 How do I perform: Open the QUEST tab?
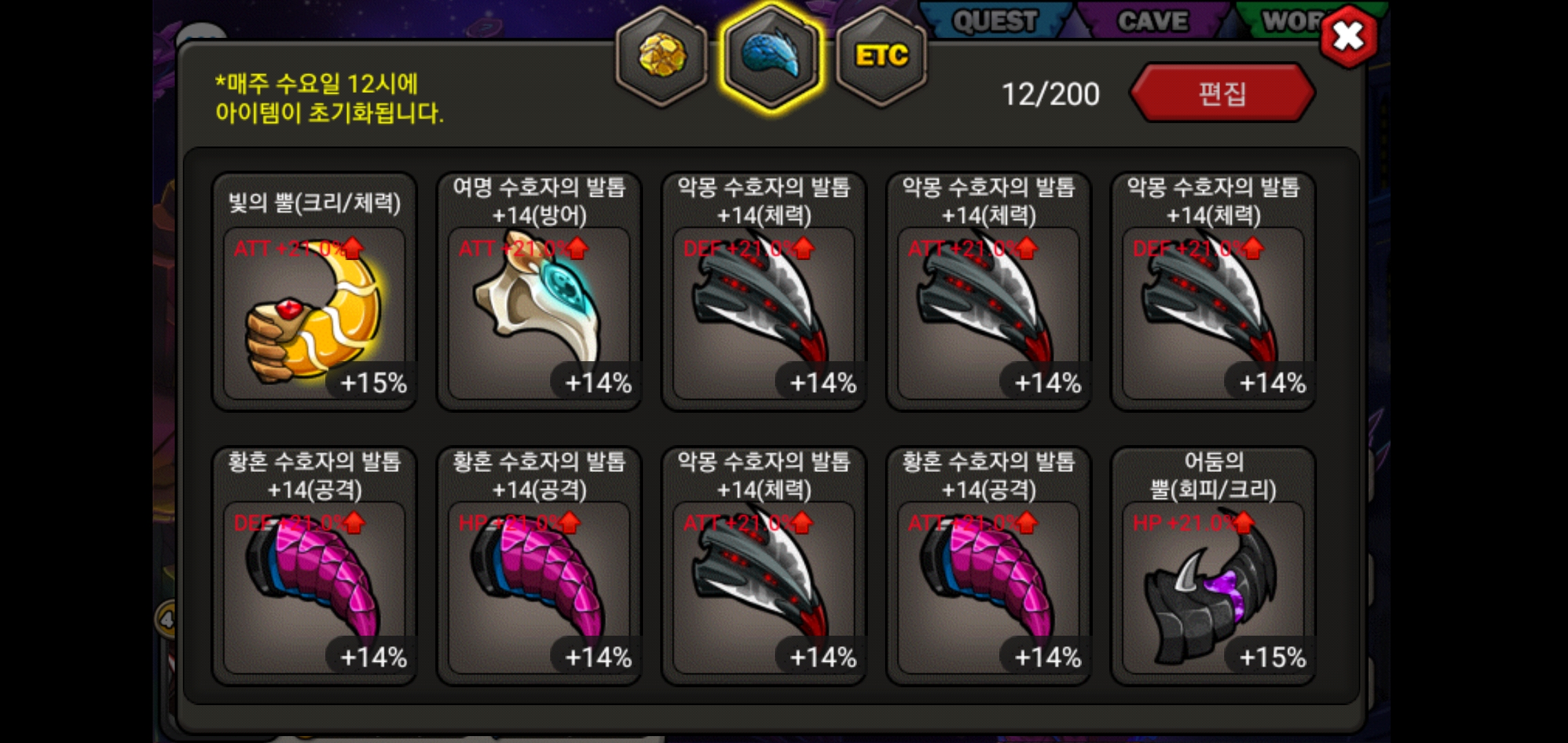tap(995, 21)
